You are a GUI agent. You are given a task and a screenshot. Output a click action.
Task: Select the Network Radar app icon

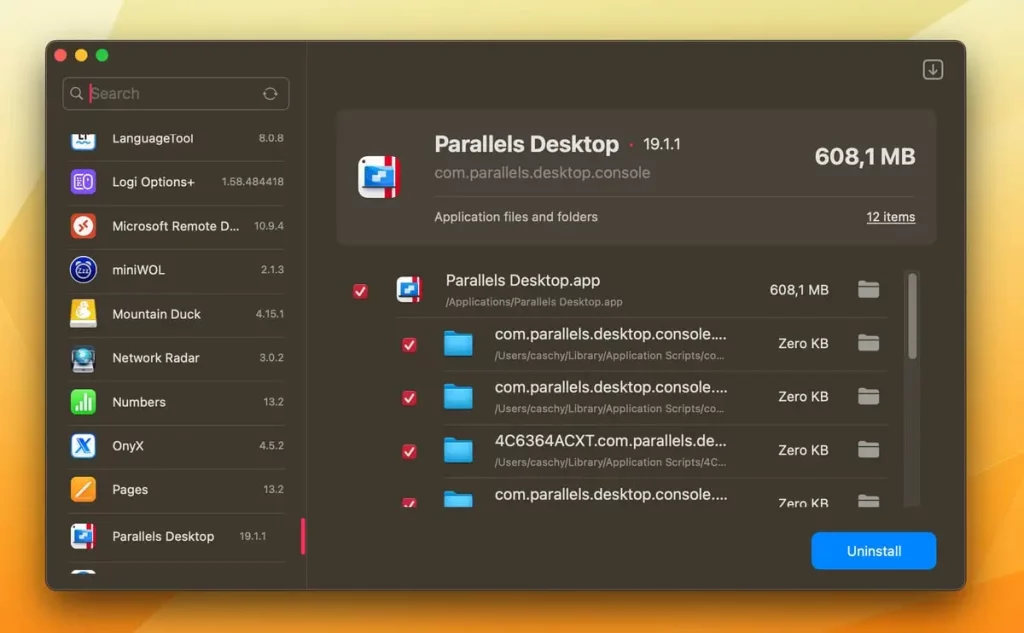(x=83, y=358)
